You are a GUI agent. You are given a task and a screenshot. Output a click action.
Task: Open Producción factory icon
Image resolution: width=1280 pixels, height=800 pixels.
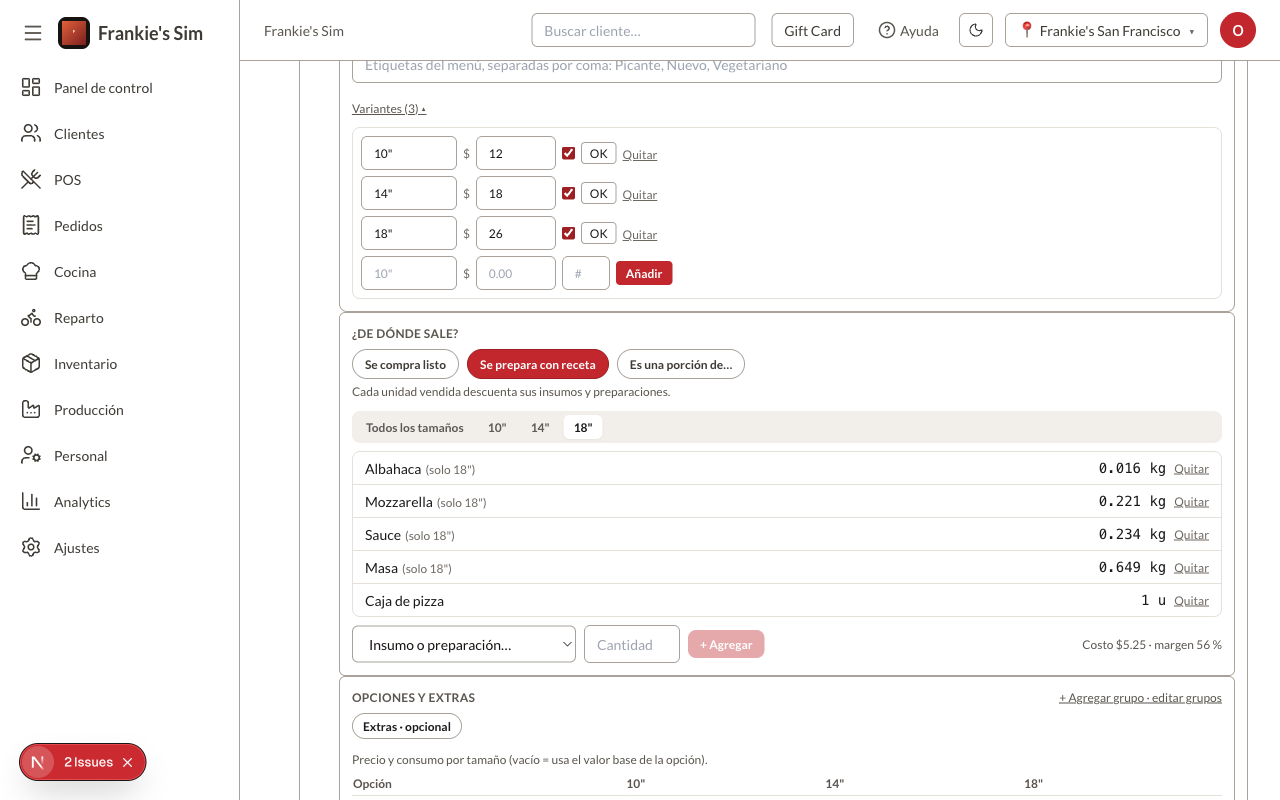pyautogui.click(x=31, y=410)
